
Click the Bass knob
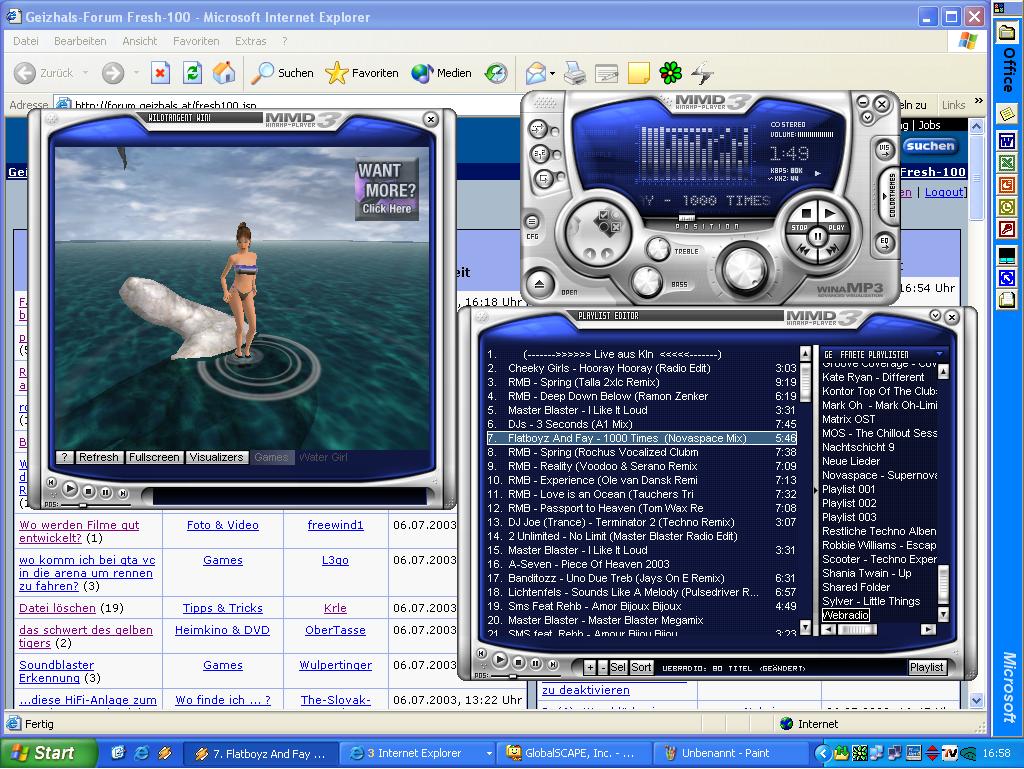647,281
